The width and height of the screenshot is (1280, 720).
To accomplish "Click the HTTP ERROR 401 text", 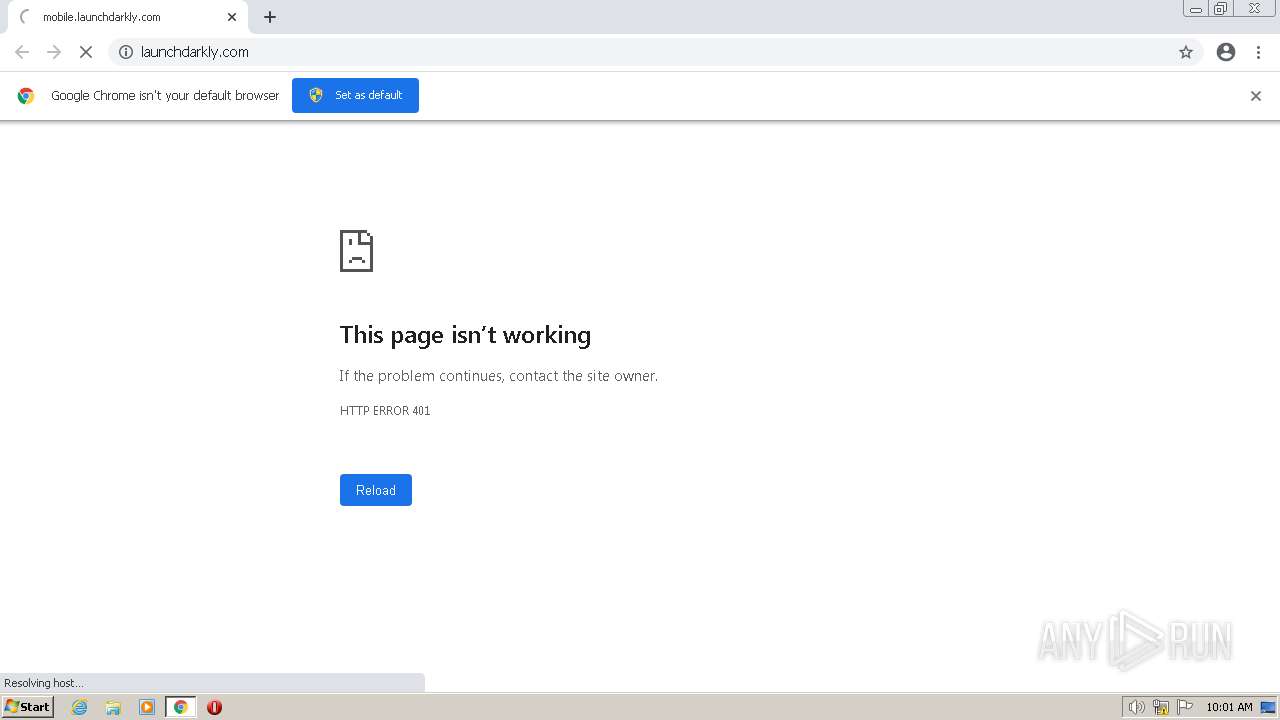I will pyautogui.click(x=385, y=411).
